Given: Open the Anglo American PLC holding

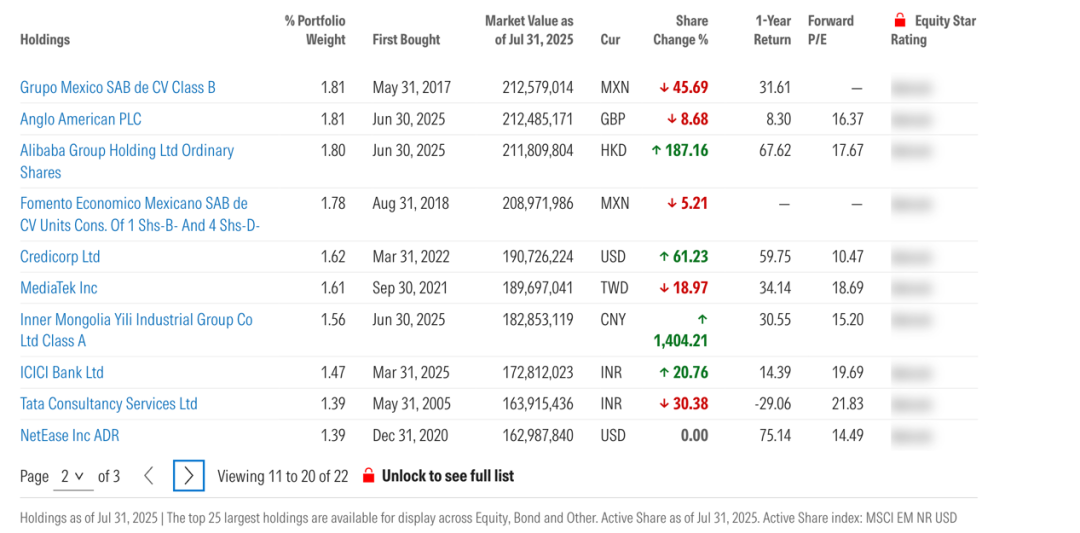Looking at the screenshot, I should pyautogui.click(x=81, y=119).
